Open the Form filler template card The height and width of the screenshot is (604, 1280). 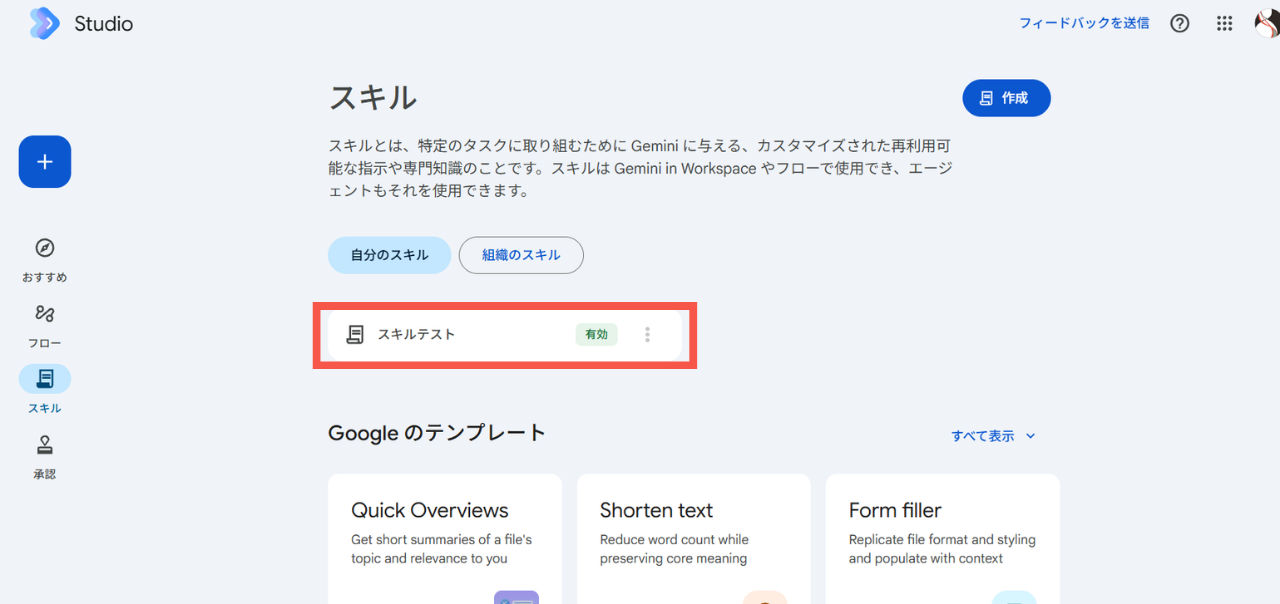942,539
